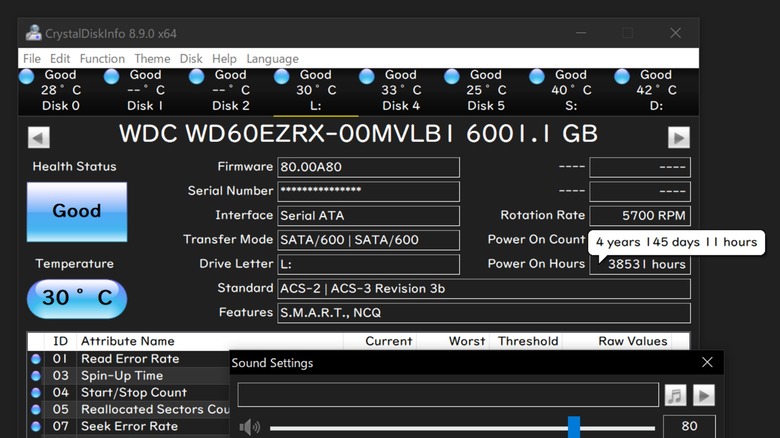This screenshot has width=780, height=438.
Task: Click the Good health status button
Action: coord(77,211)
